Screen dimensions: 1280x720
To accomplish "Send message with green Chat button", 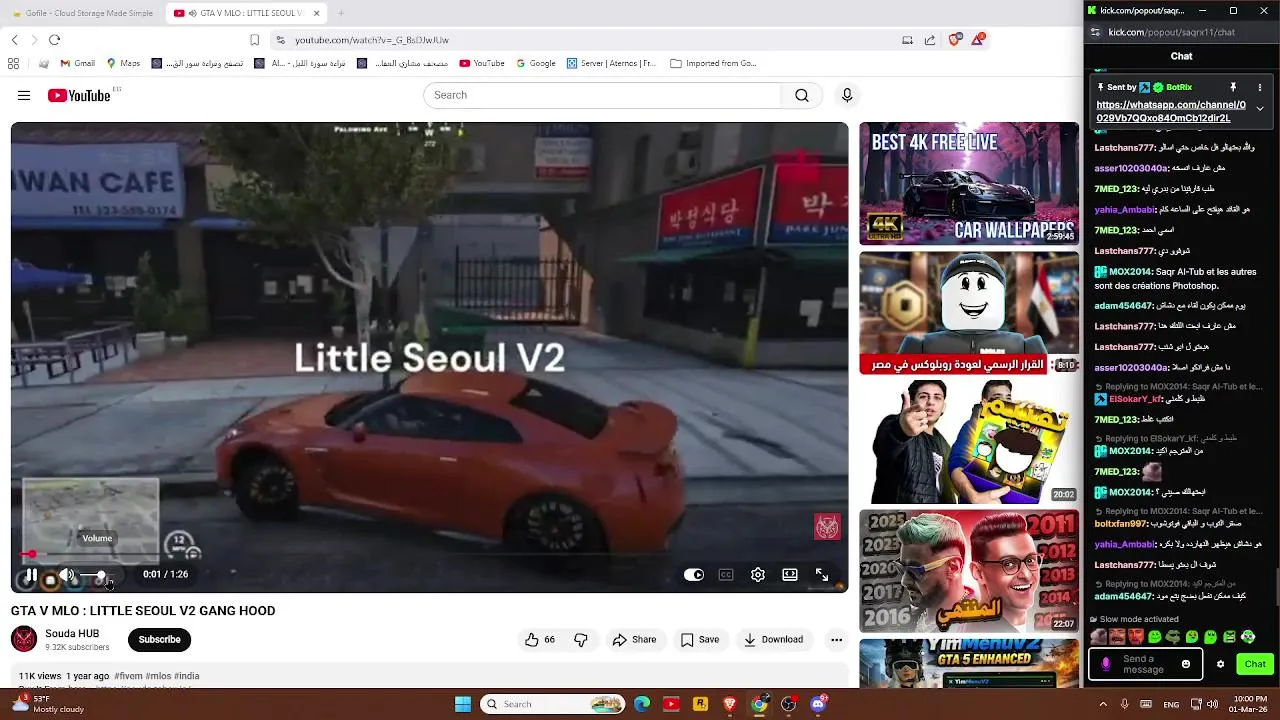I will [1255, 664].
